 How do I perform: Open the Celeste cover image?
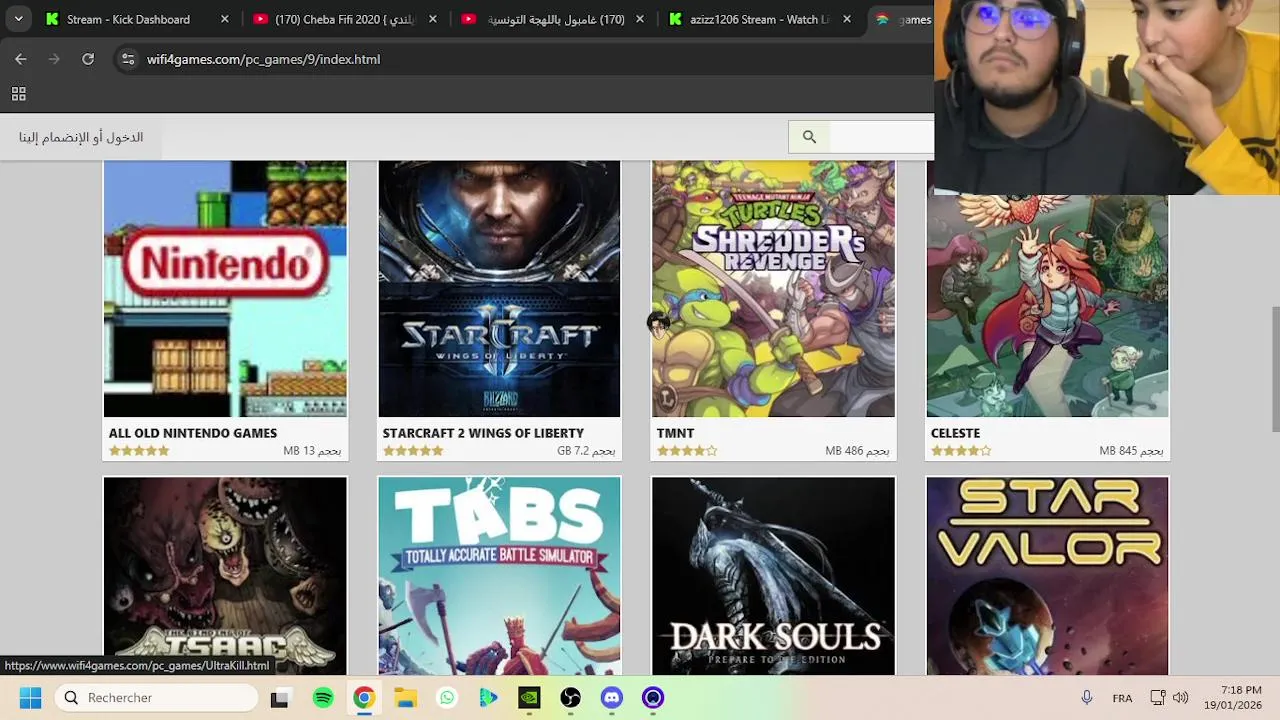[1047, 305]
